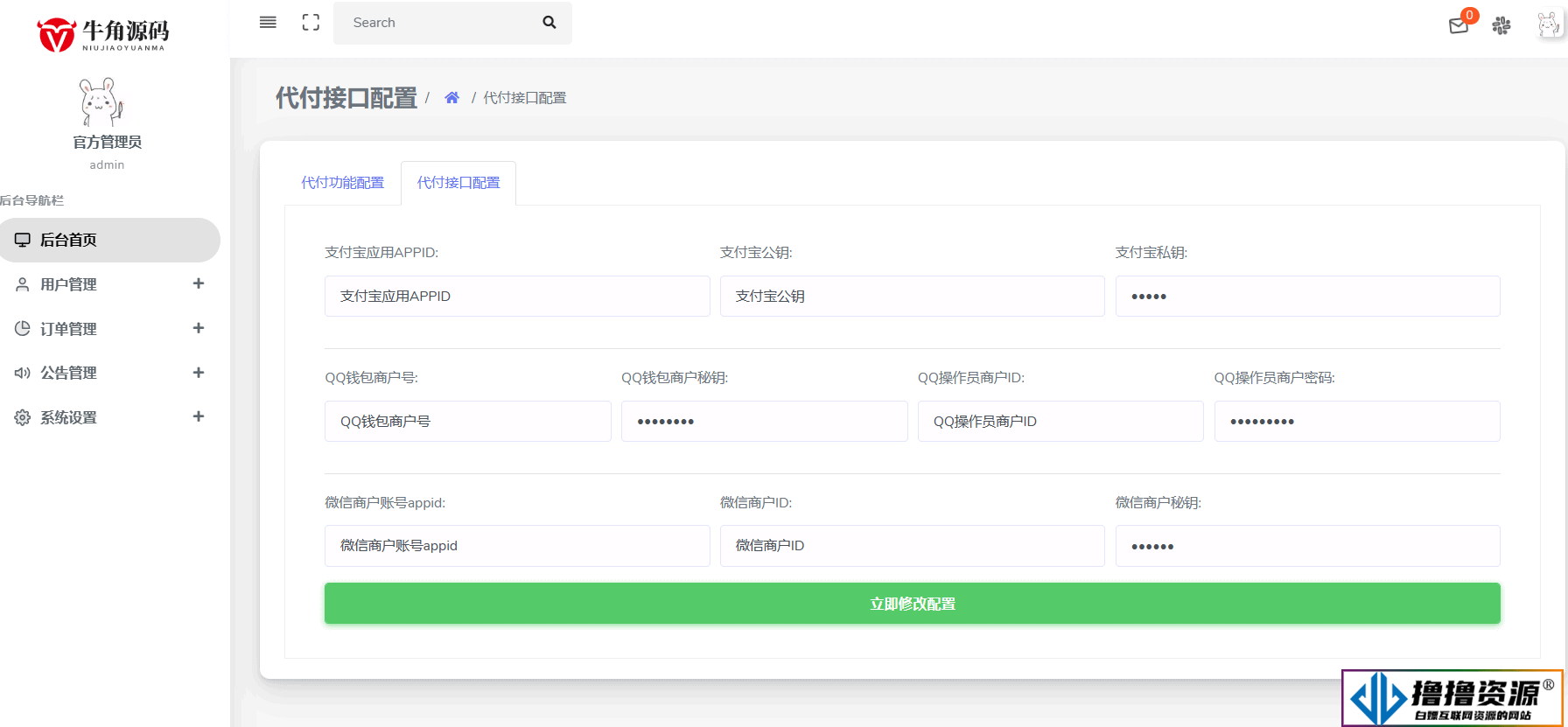Click the QQ操作员商户ID: label

click(971, 378)
